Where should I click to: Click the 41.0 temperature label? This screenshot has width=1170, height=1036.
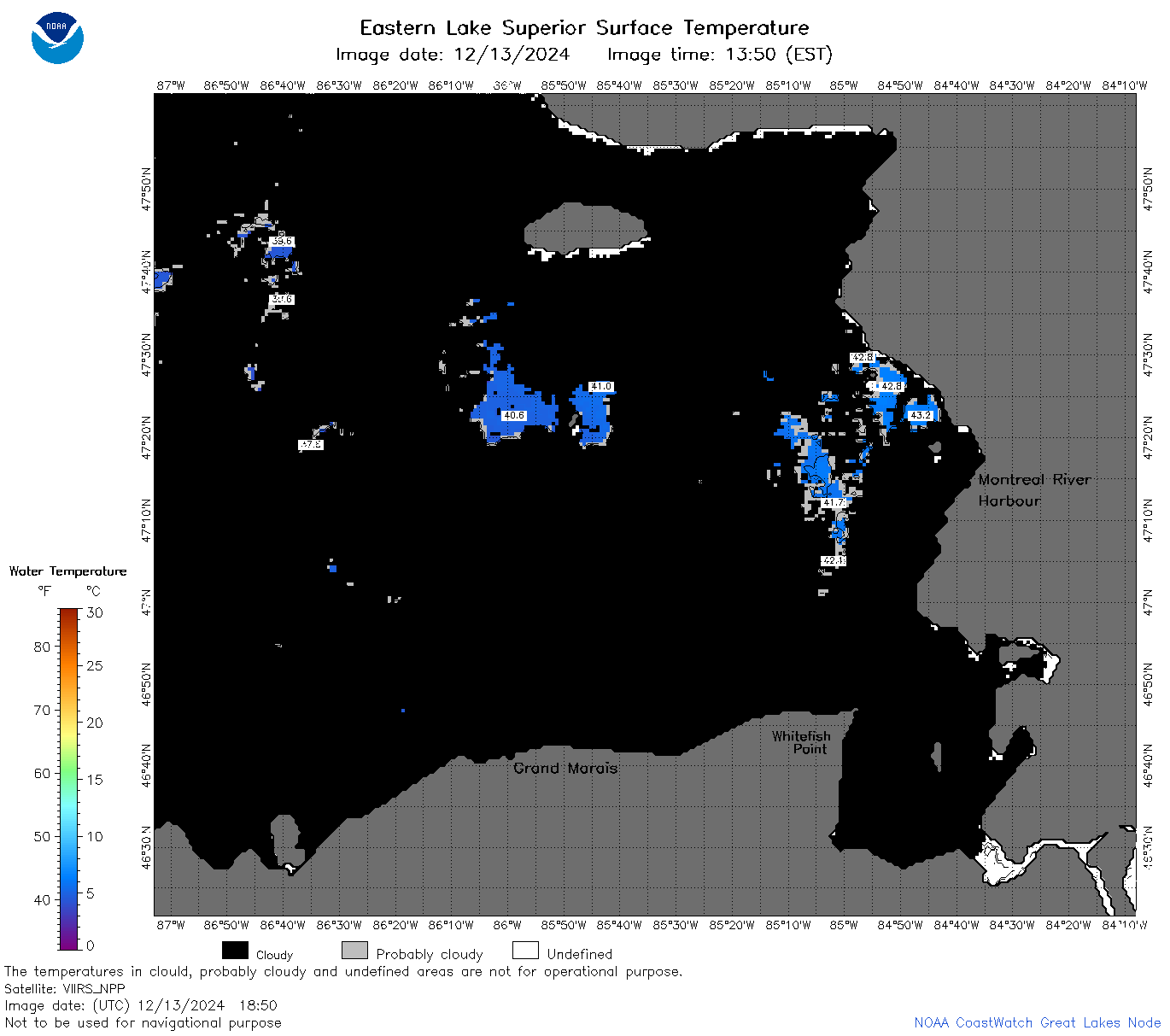coord(601,387)
